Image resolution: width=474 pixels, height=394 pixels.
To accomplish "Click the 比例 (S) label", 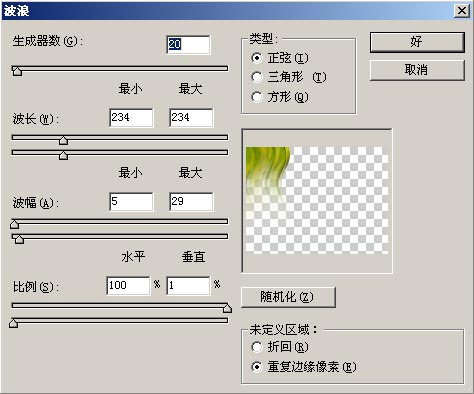I will [x=36, y=287].
